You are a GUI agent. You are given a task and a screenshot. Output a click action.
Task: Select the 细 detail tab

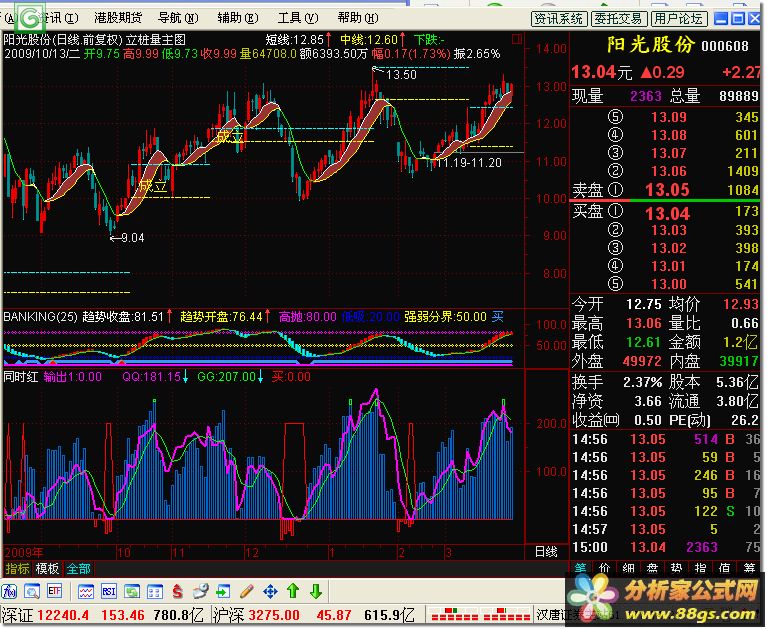coord(629,568)
